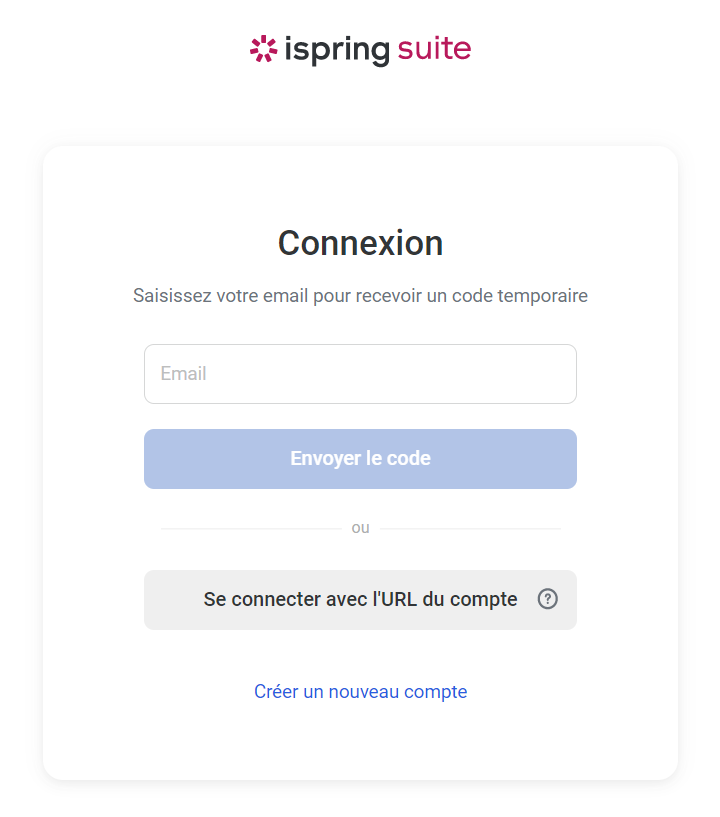Screen dimensions: 720x817
Task: Click the "Email" placeholder text
Action: (183, 374)
